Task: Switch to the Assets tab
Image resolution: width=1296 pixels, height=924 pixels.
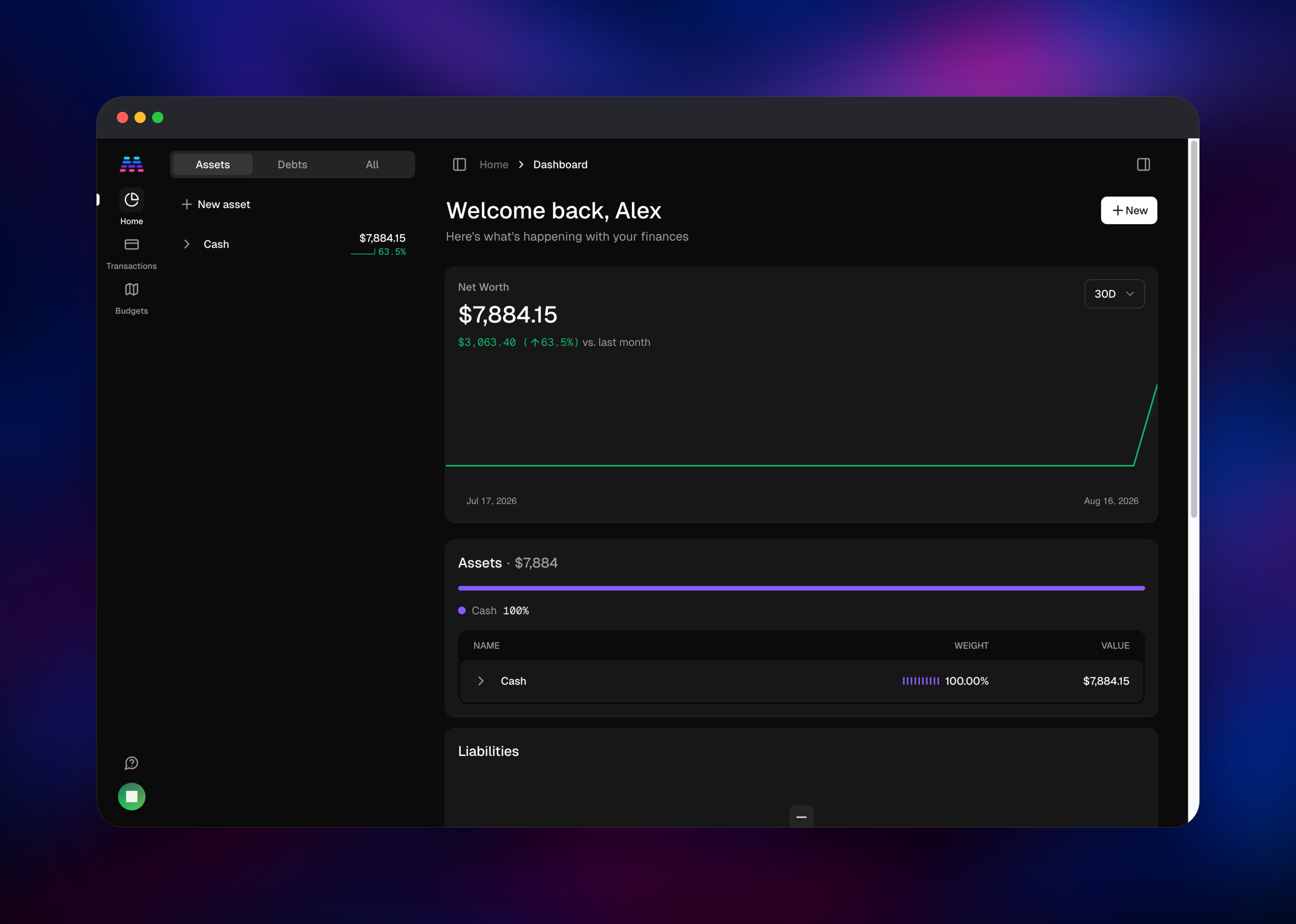Action: click(213, 164)
